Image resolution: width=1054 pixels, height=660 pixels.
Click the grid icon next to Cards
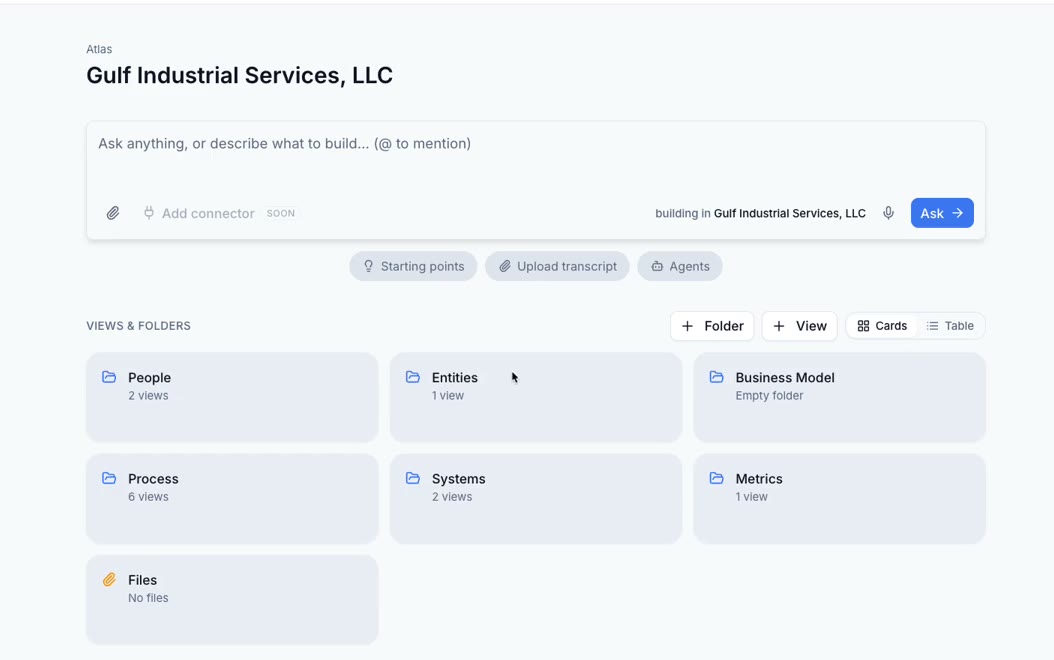pos(863,326)
